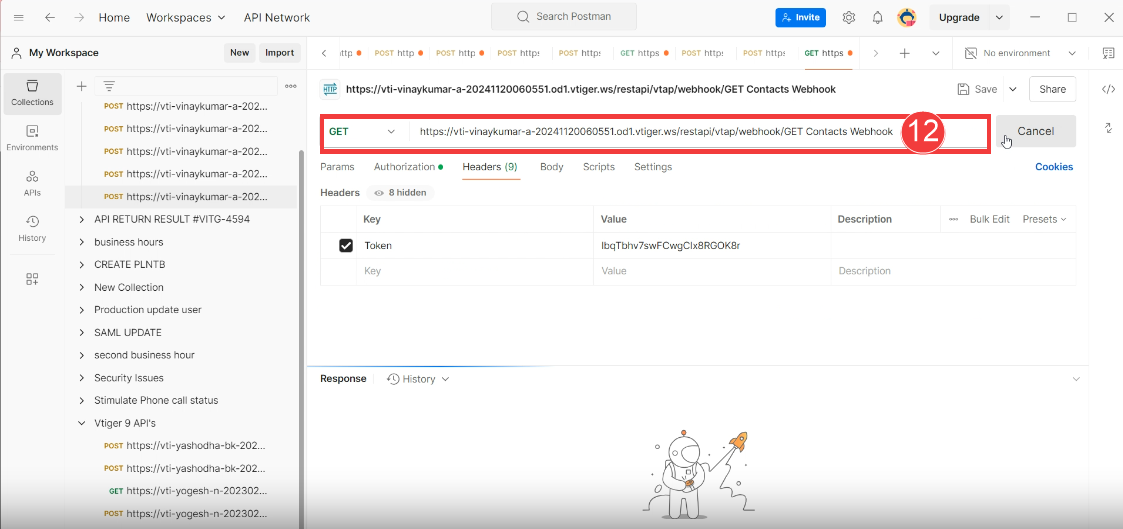Open collections view more actions ellipsis
This screenshot has width=1123, height=529.
point(291,86)
